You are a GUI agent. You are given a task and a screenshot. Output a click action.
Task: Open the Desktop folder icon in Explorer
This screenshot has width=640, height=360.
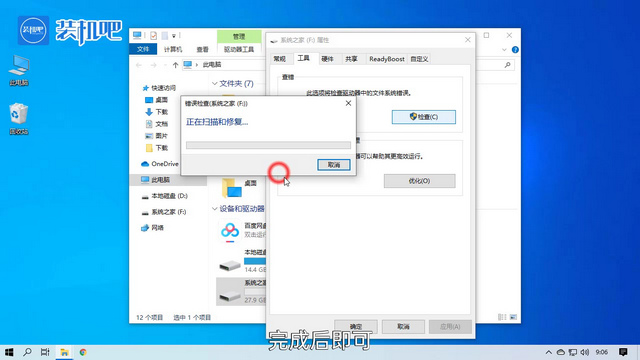[x=231, y=188]
